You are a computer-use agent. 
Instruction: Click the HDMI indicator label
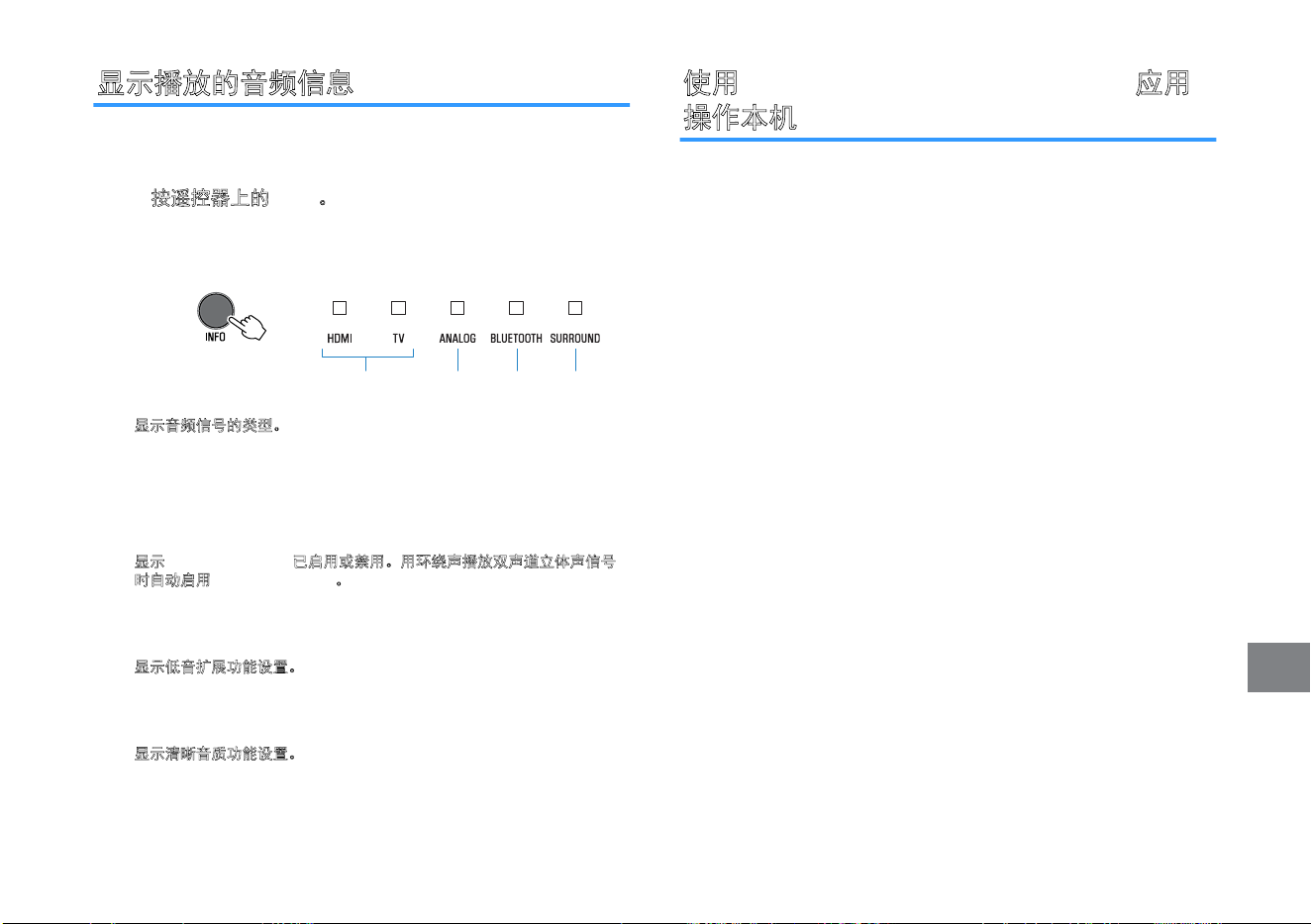pos(340,339)
